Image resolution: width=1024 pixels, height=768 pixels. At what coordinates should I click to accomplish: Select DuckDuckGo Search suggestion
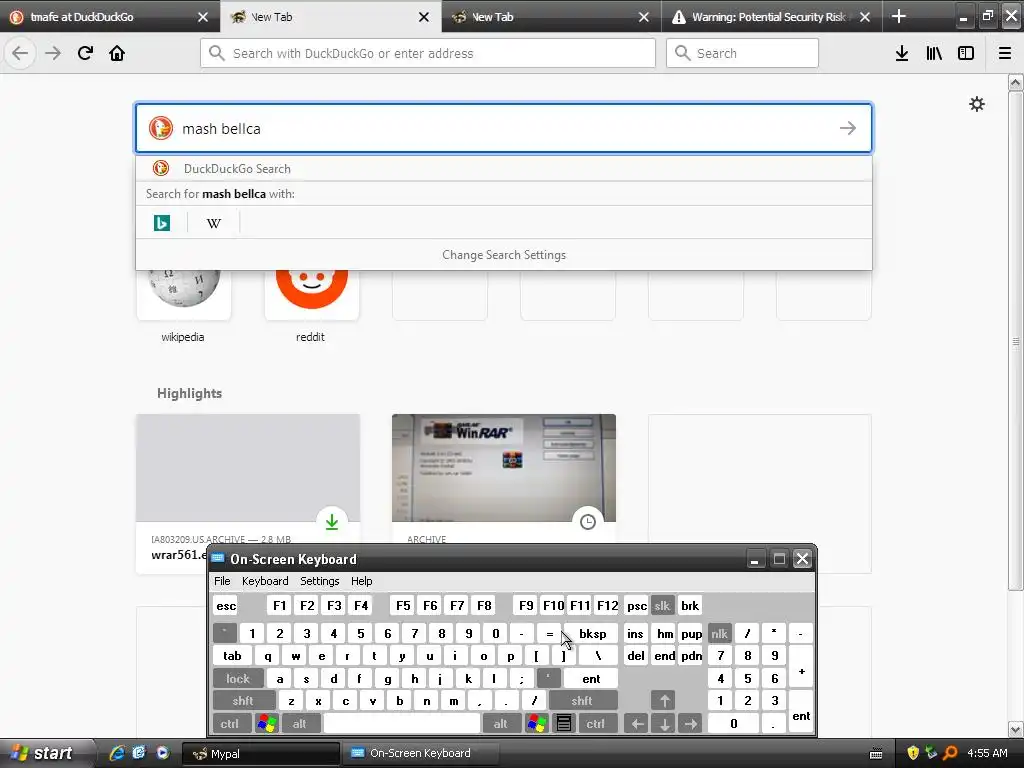(504, 168)
